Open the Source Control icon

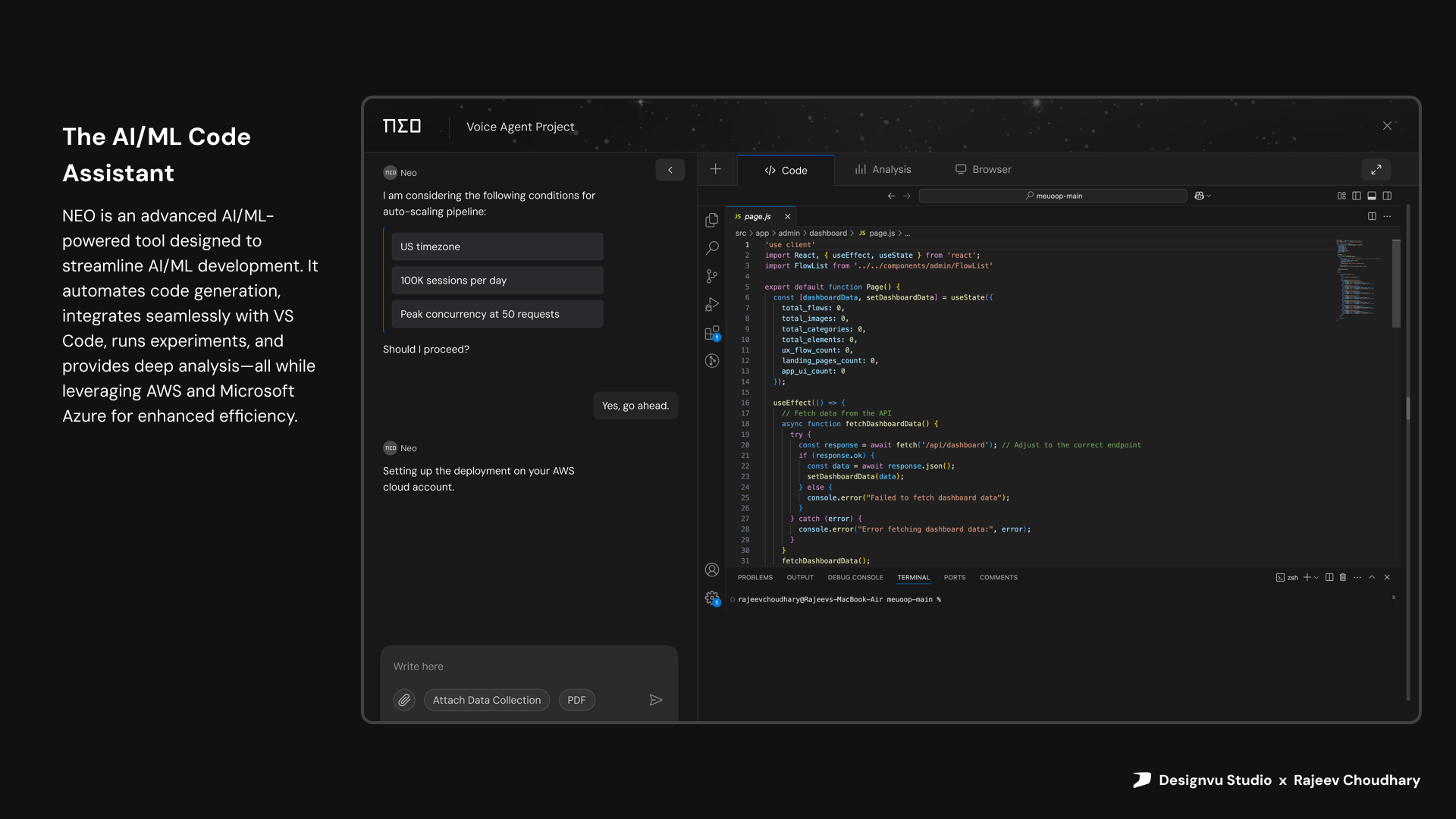711,276
